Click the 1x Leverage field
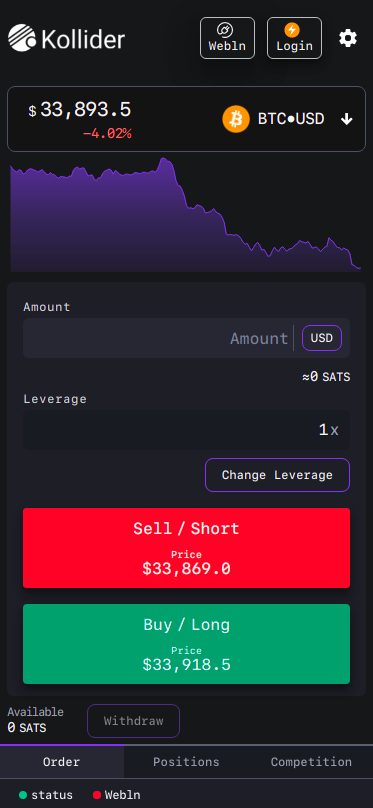The image size is (373, 808). (x=186, y=430)
